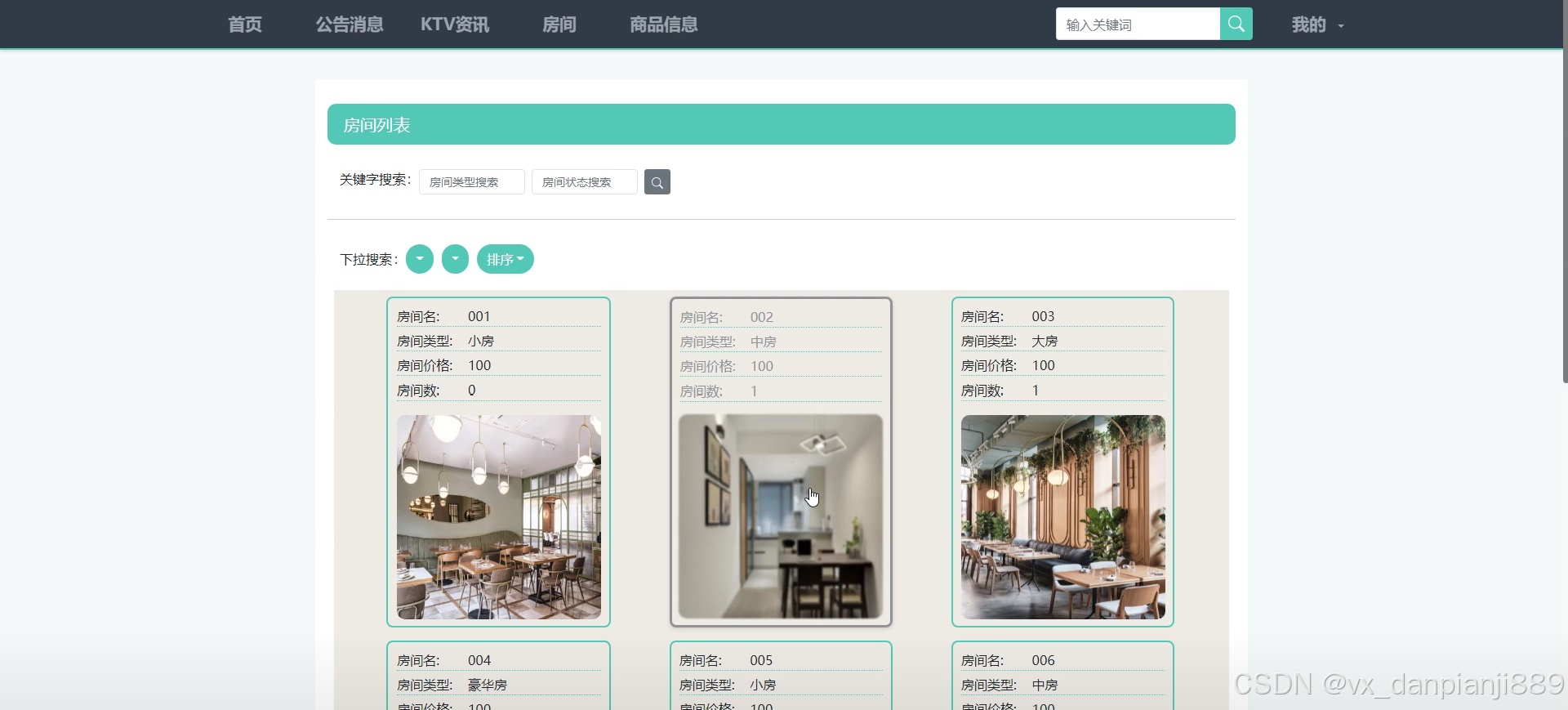This screenshot has height=710, width=1568.
Task: Select the 房间 navigation item
Action: 559,25
